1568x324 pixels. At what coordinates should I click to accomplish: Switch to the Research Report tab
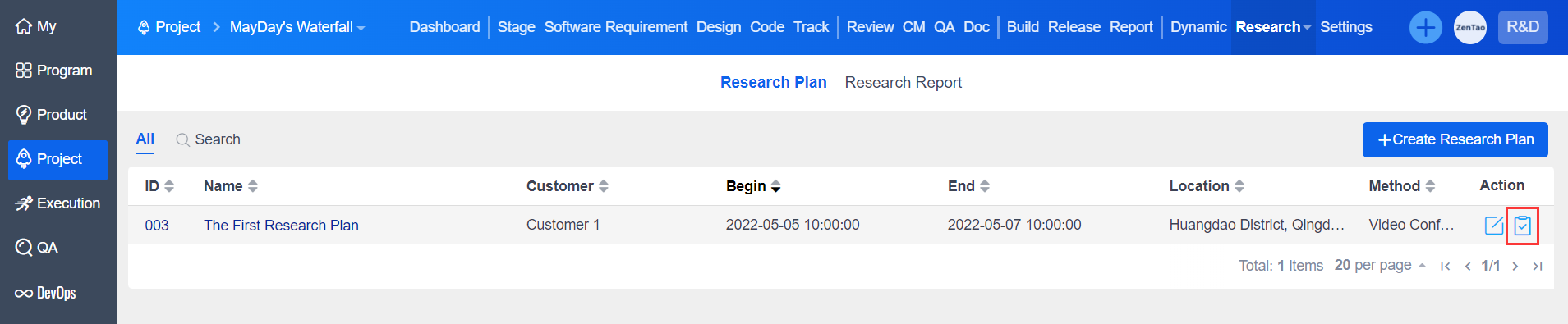(903, 83)
